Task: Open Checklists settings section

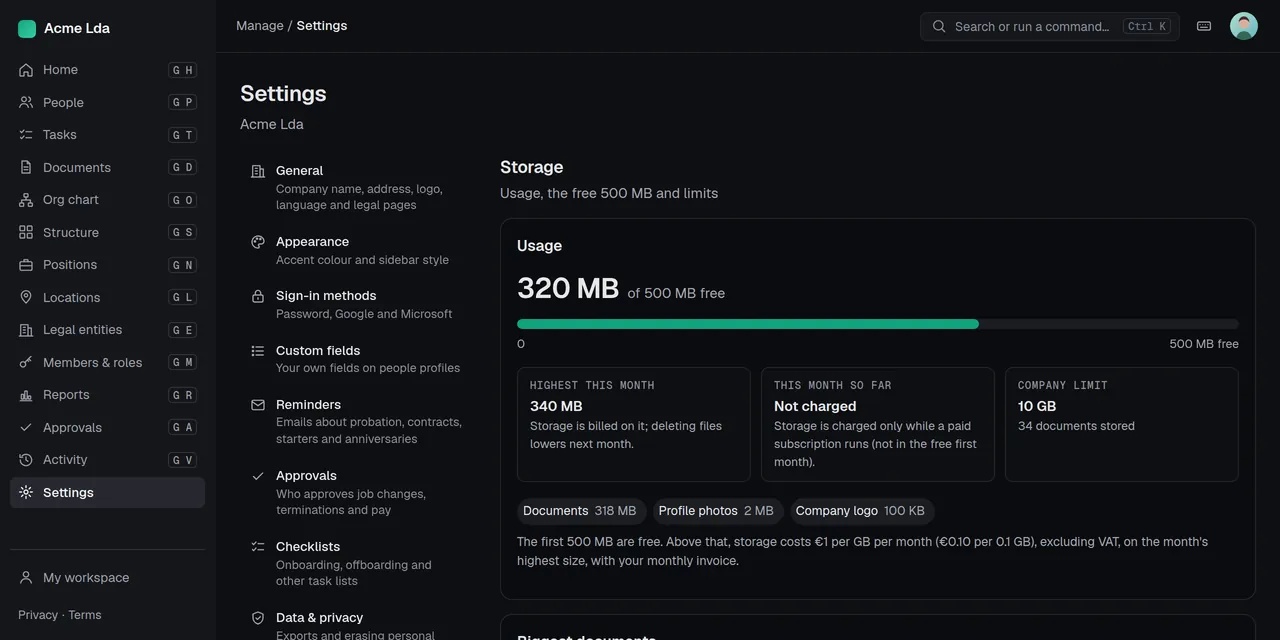Action: click(x=357, y=563)
